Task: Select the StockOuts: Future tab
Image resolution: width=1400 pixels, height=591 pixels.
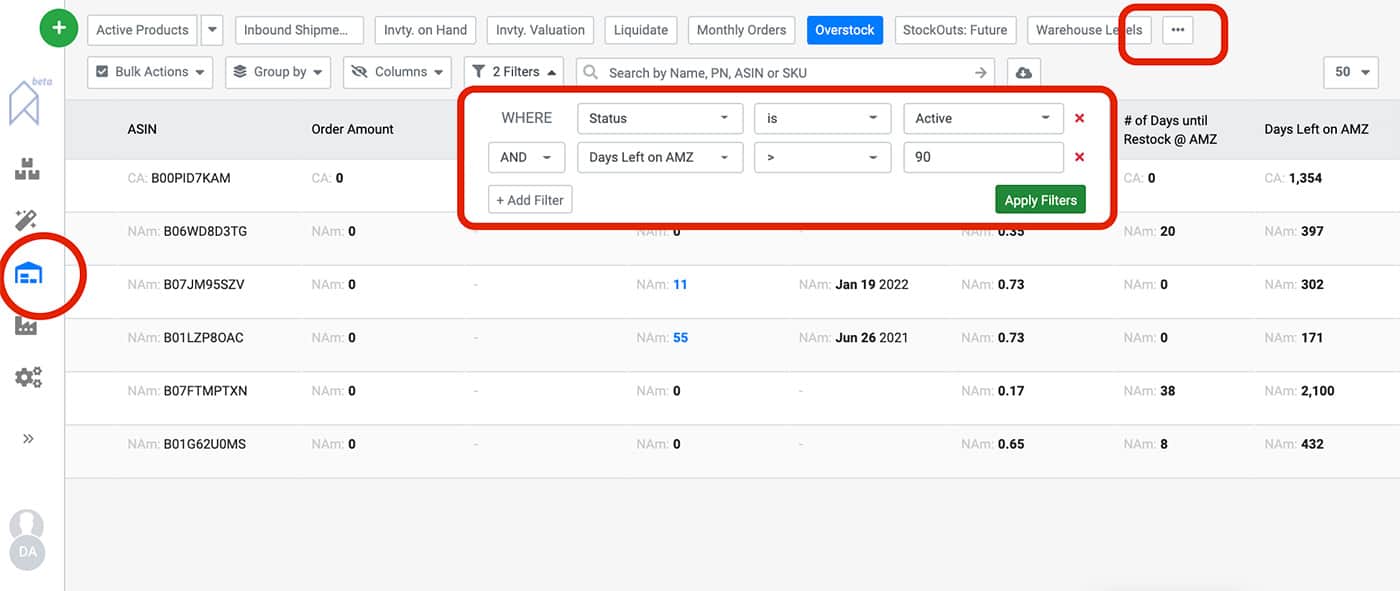Action: [955, 29]
